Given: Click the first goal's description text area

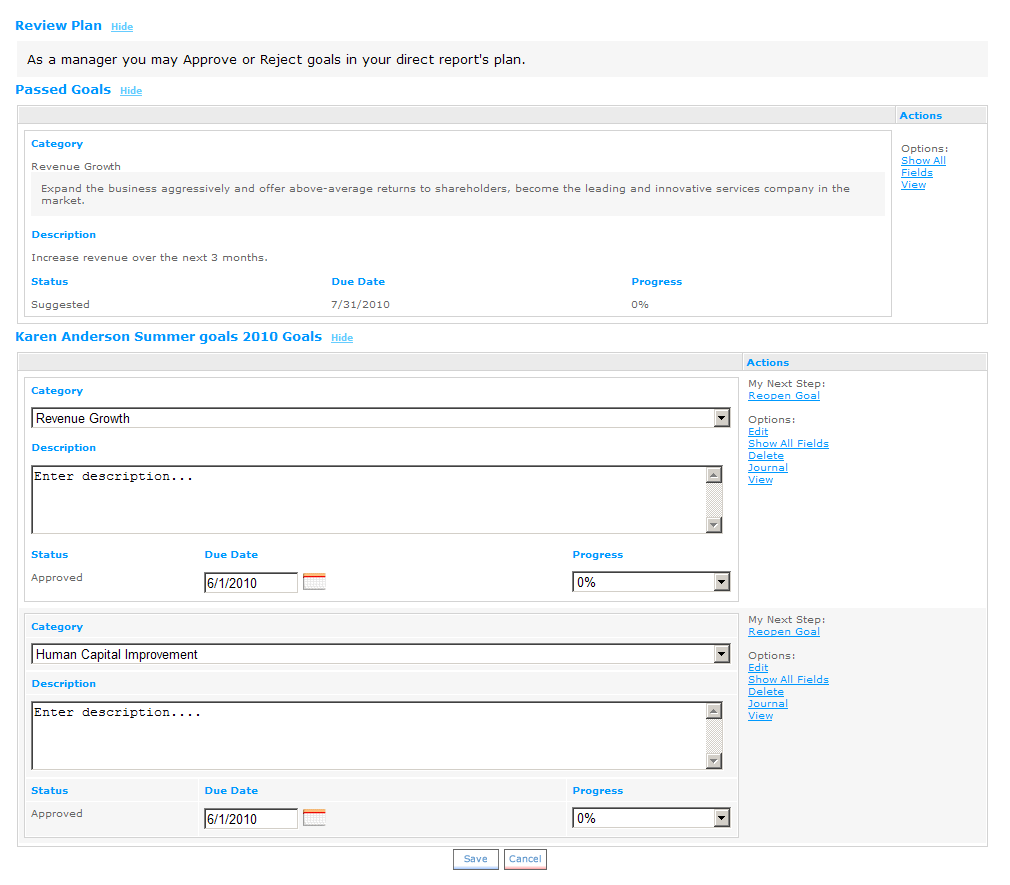Looking at the screenshot, I should [377, 499].
